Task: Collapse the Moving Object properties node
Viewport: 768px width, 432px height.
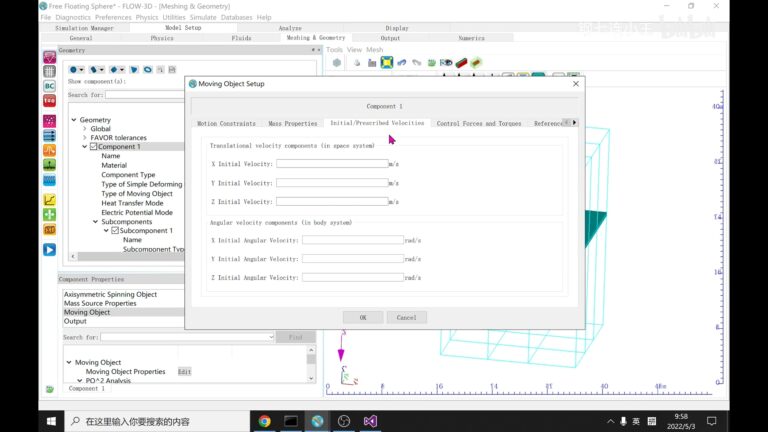Action: (69, 362)
